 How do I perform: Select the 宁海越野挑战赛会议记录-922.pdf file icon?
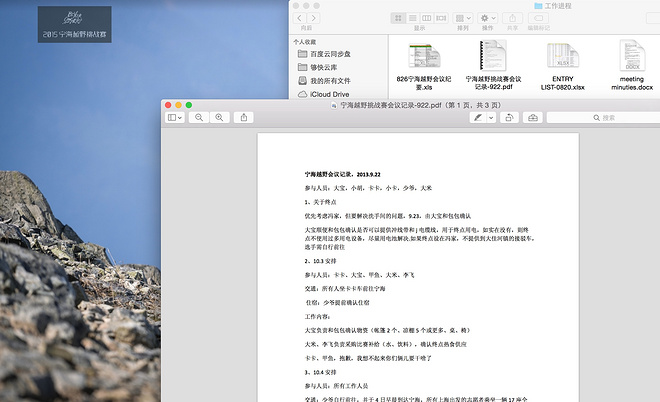pos(493,55)
